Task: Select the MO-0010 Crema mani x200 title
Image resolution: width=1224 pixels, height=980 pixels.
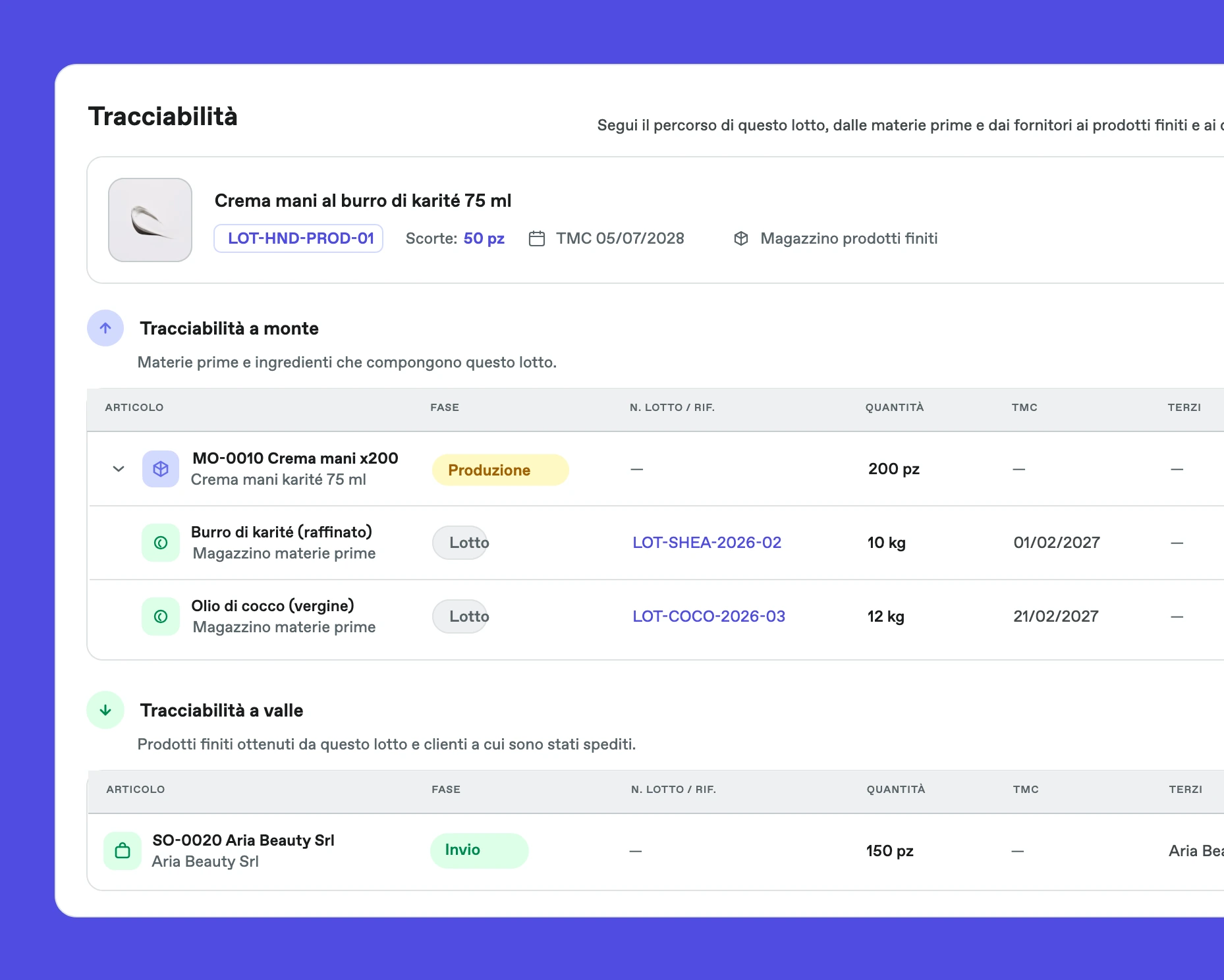Action: 295,458
